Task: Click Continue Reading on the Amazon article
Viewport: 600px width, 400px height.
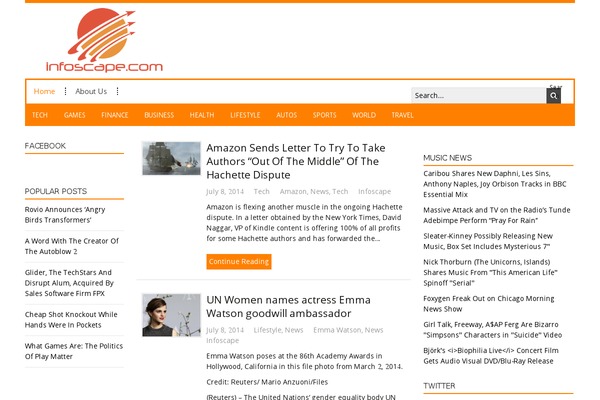Action: 239,262
